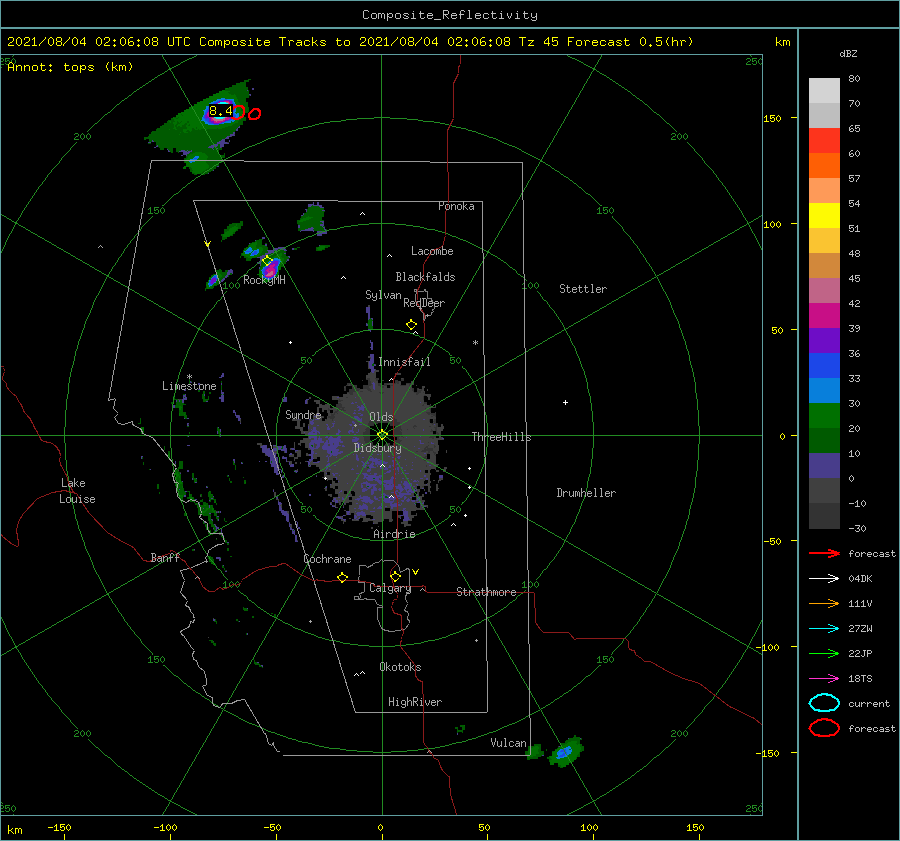Click the Airdrie city label

point(394,534)
